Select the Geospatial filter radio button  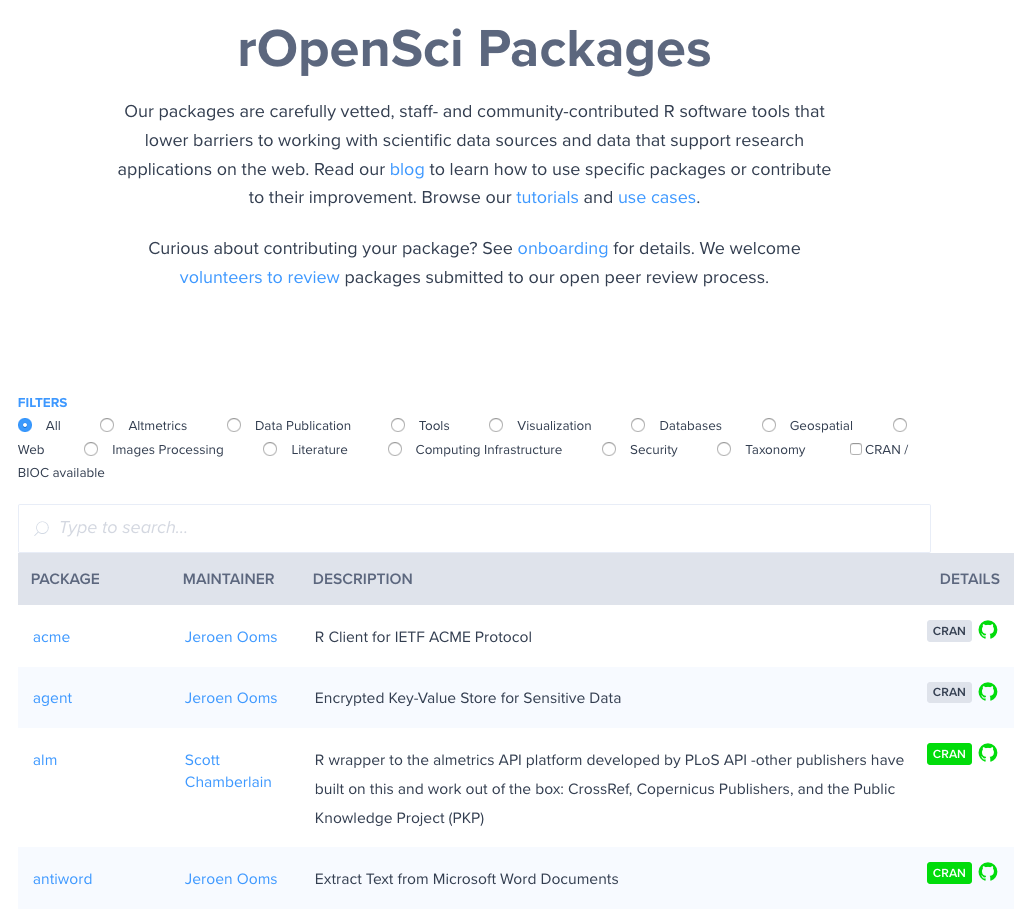pyautogui.click(x=769, y=425)
